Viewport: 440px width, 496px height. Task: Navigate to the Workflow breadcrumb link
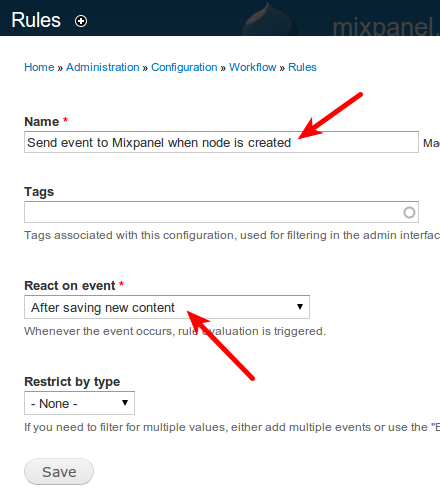pyautogui.click(x=252, y=67)
